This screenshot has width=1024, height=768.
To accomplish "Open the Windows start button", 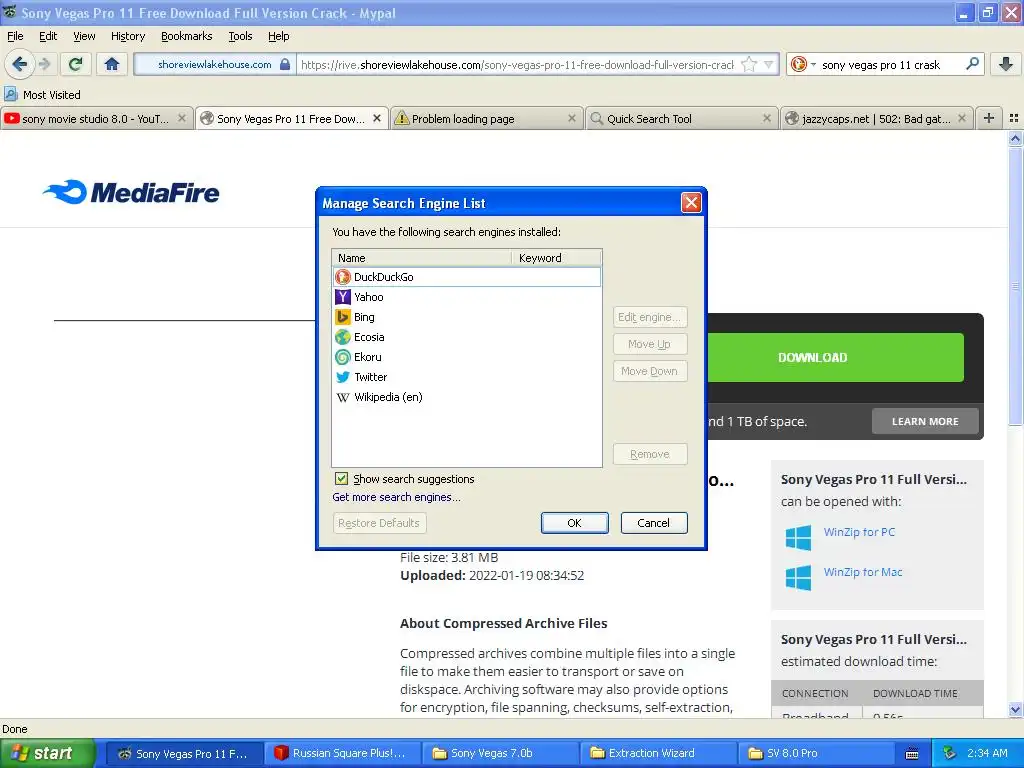I will [x=47, y=753].
